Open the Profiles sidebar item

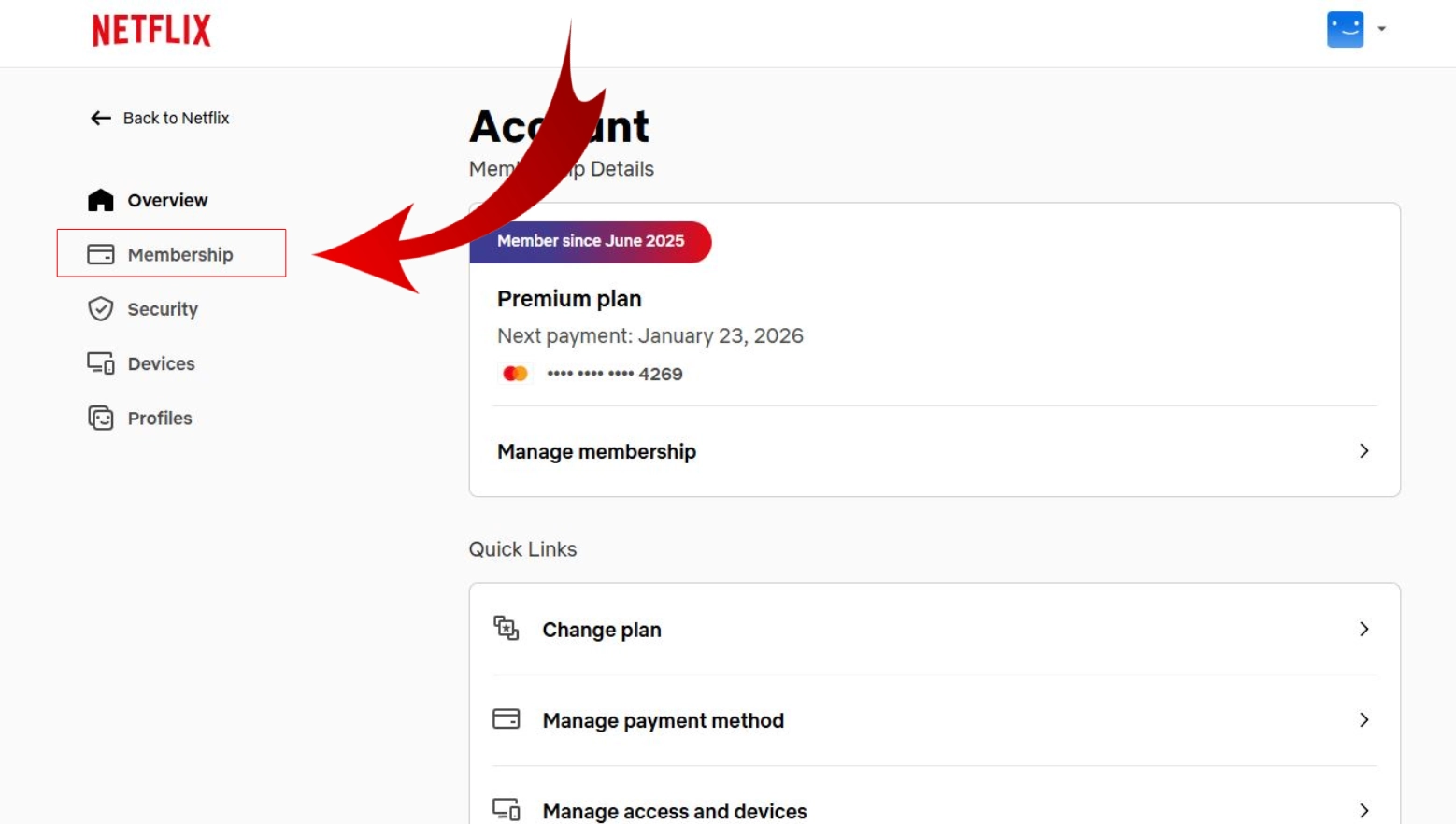coord(160,418)
